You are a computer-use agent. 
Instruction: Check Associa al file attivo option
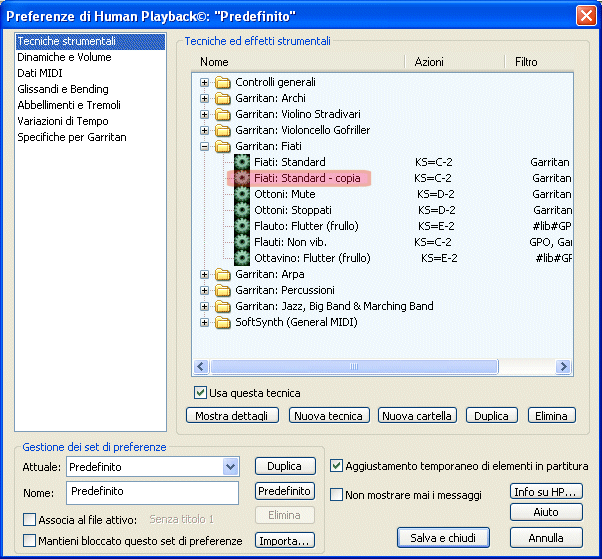click(29, 519)
